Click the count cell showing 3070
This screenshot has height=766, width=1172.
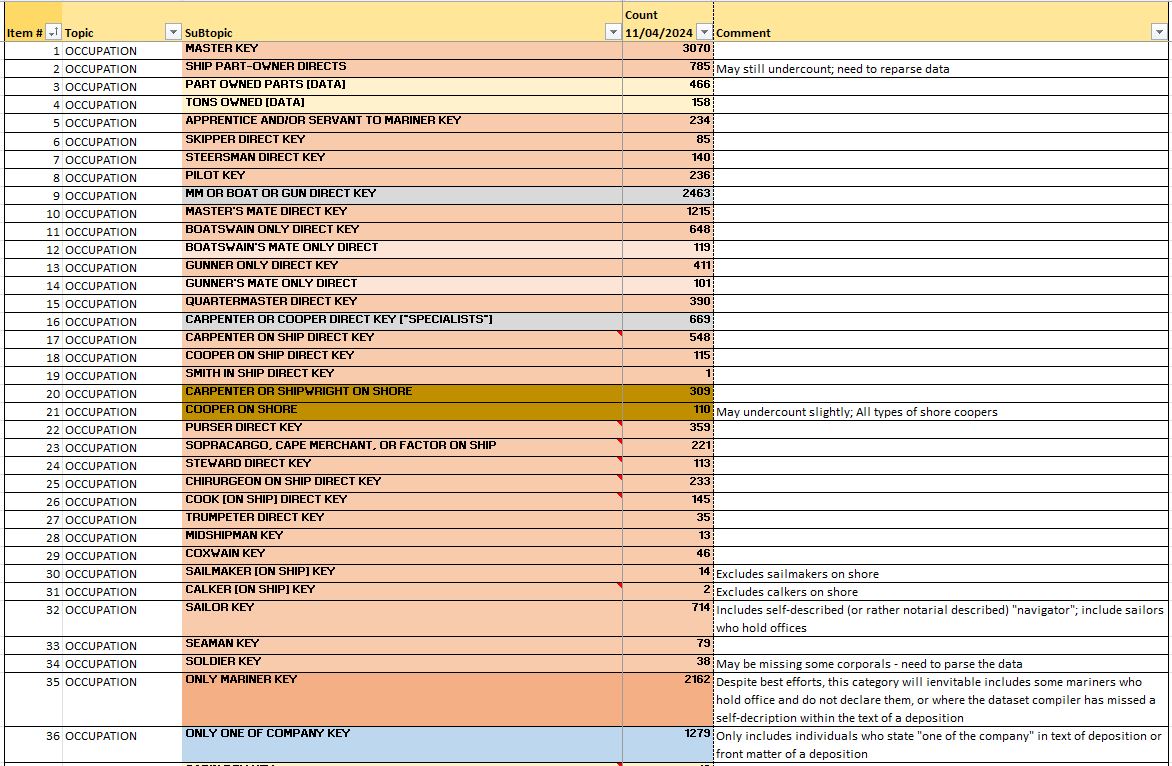(667, 49)
